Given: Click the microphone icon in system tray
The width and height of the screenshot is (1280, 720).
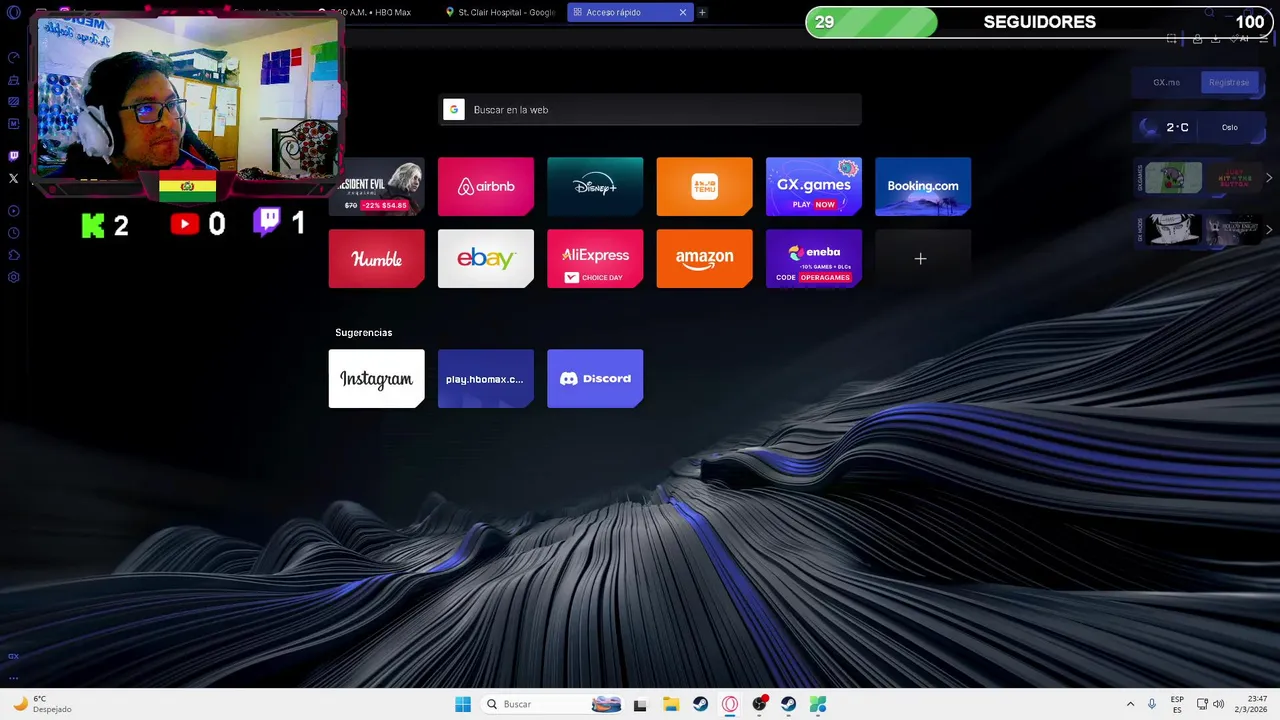Looking at the screenshot, I should pos(1152,704).
